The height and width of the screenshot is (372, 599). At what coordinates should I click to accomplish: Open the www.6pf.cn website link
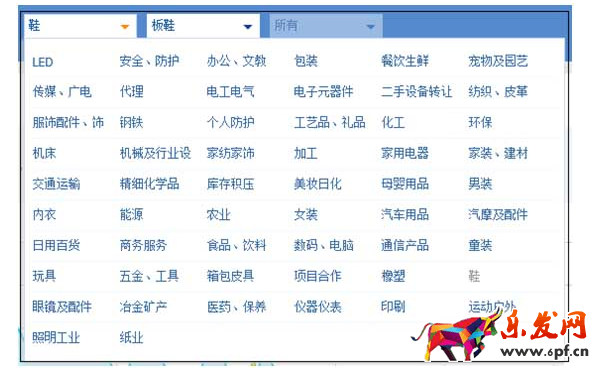pos(544,351)
